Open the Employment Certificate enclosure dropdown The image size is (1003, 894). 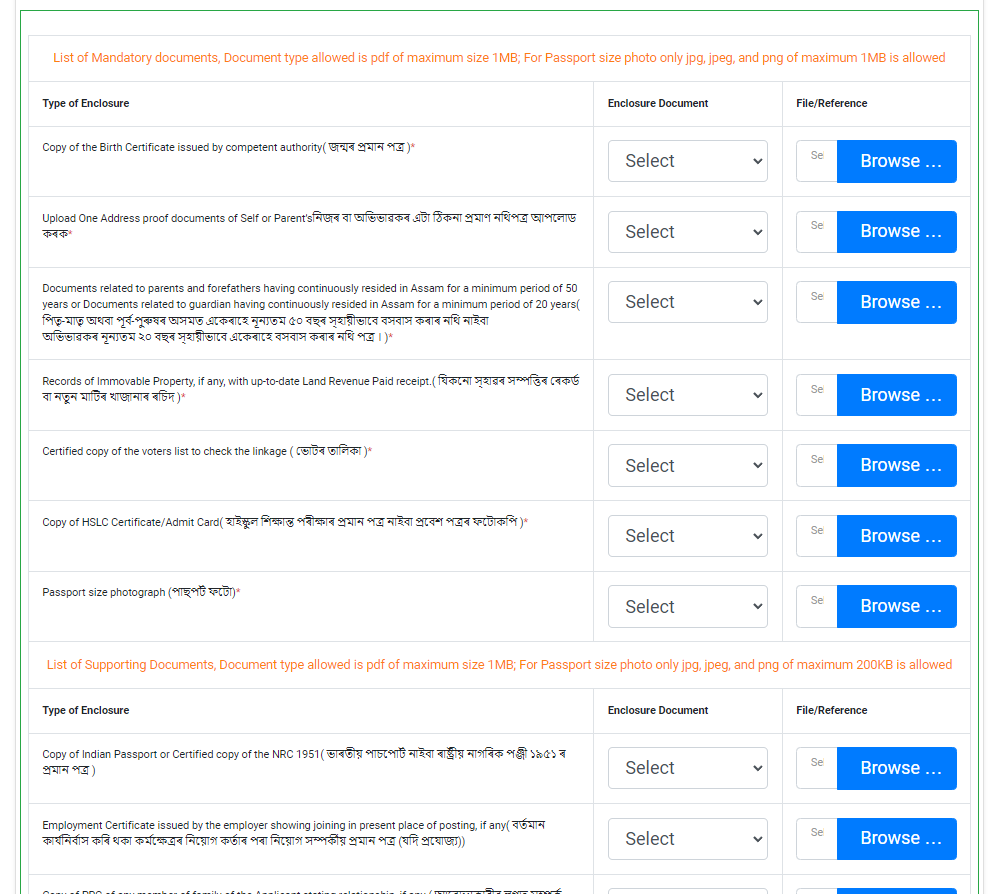coord(687,839)
